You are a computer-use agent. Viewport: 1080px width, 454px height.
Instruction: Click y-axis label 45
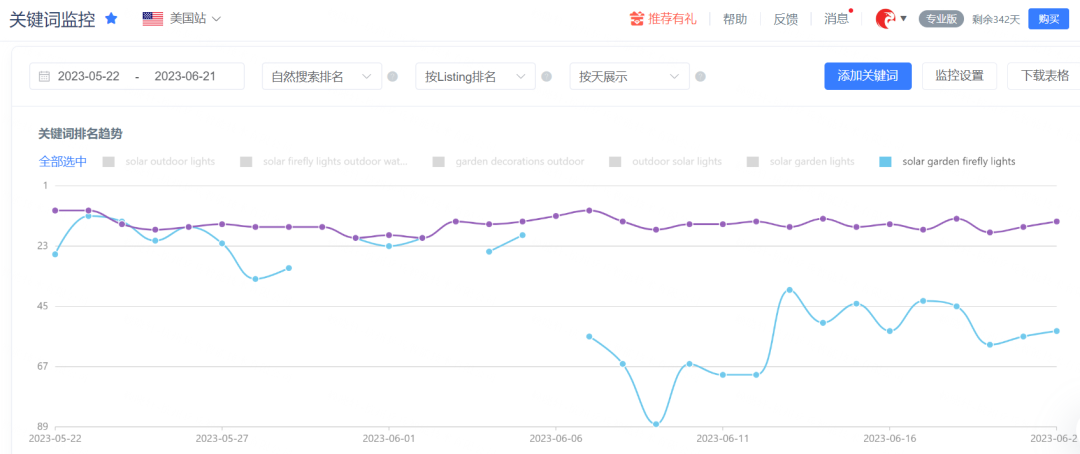pos(44,306)
